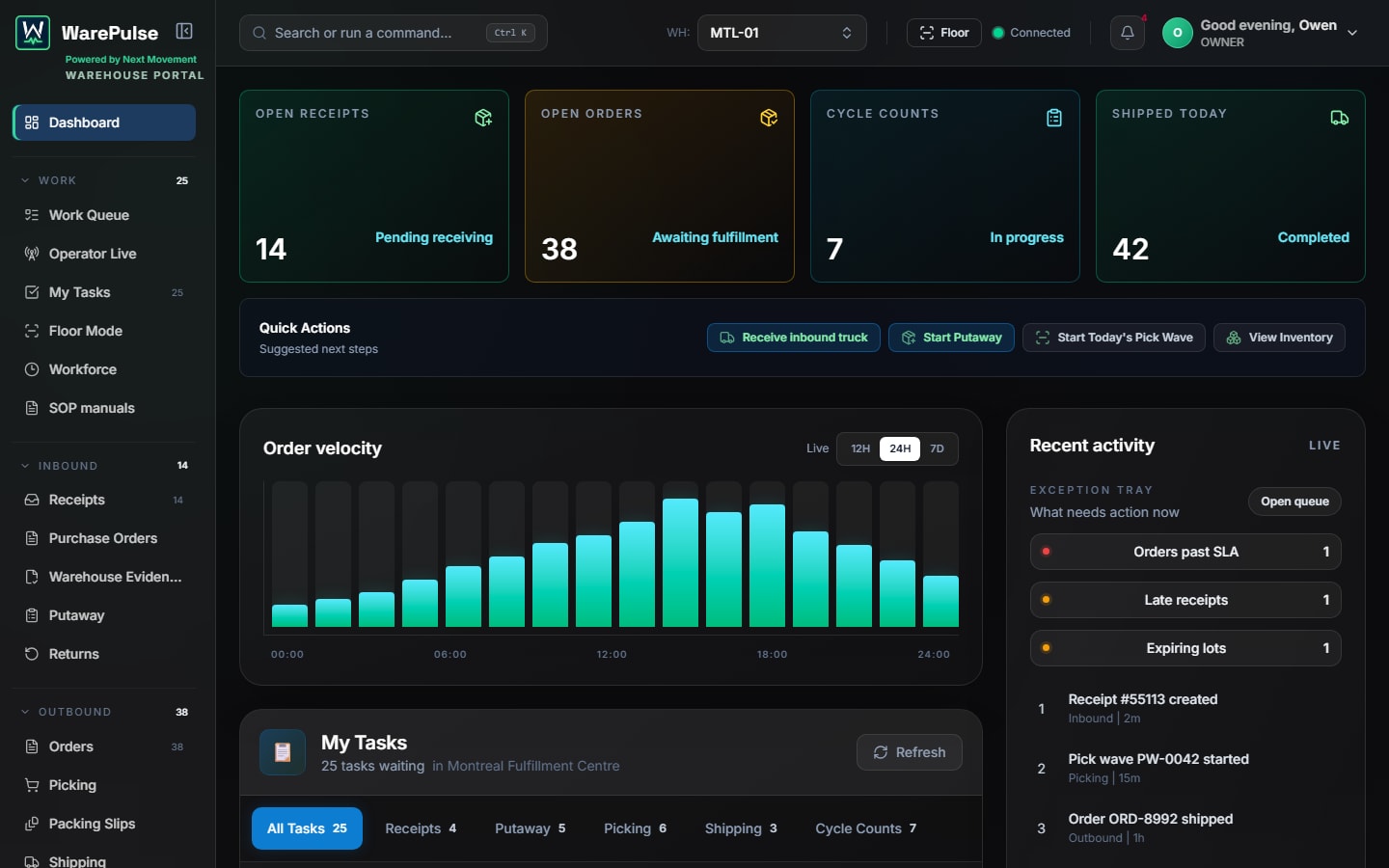This screenshot has width=1389, height=868.
Task: Click Start Putaway
Action: [x=951, y=338]
